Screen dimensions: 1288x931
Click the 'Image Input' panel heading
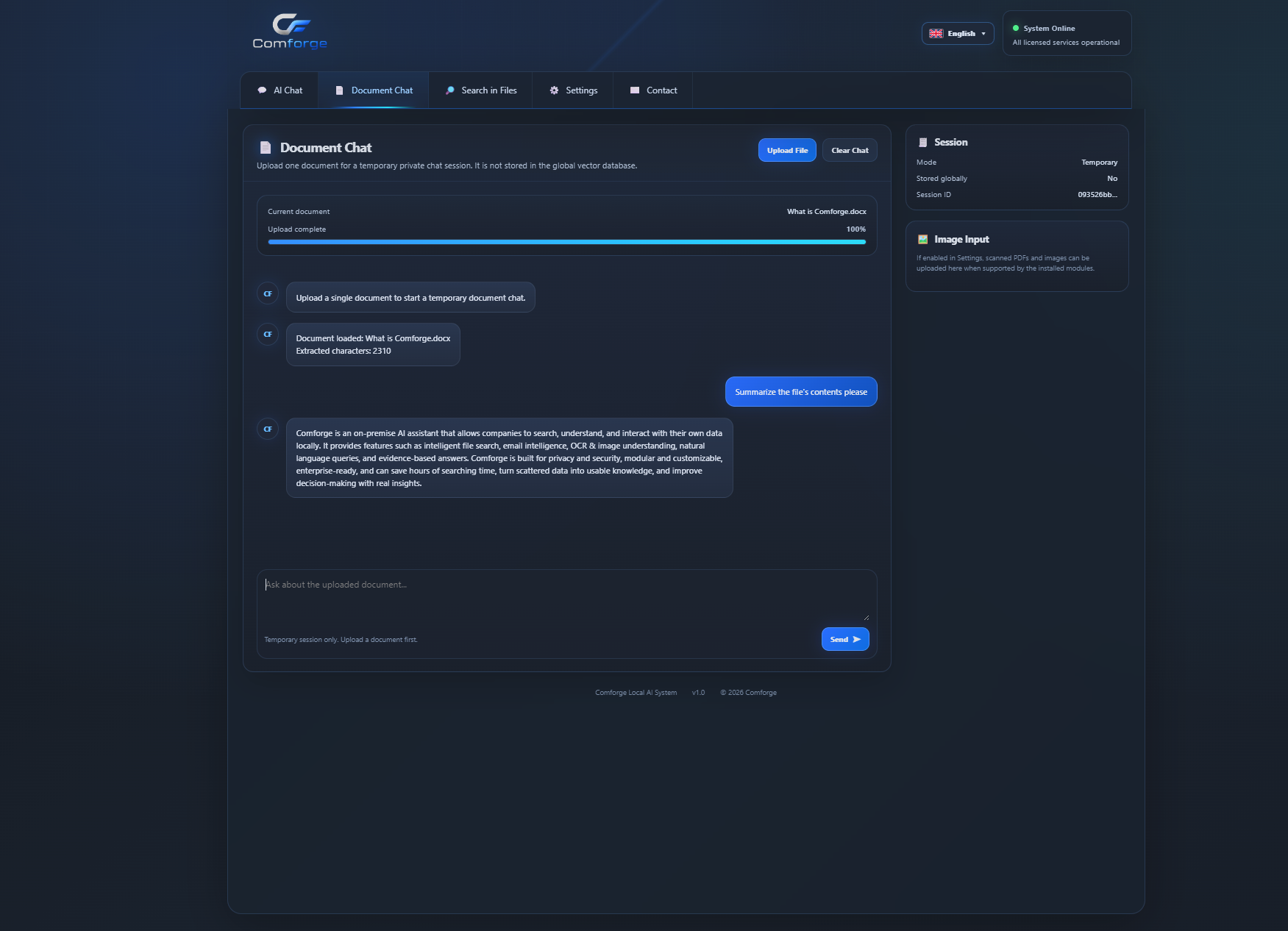click(x=961, y=240)
